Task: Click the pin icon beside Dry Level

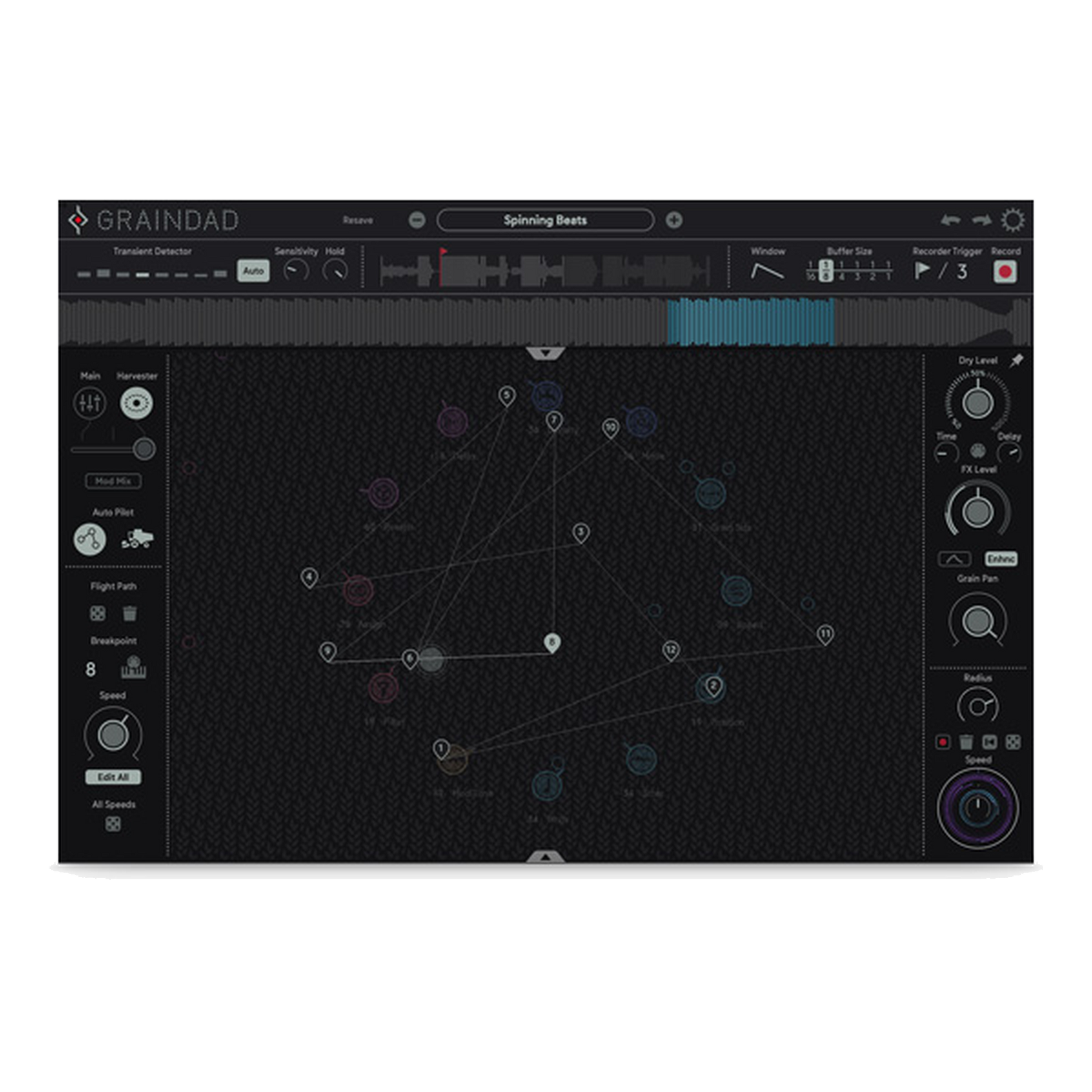Action: [x=1016, y=360]
